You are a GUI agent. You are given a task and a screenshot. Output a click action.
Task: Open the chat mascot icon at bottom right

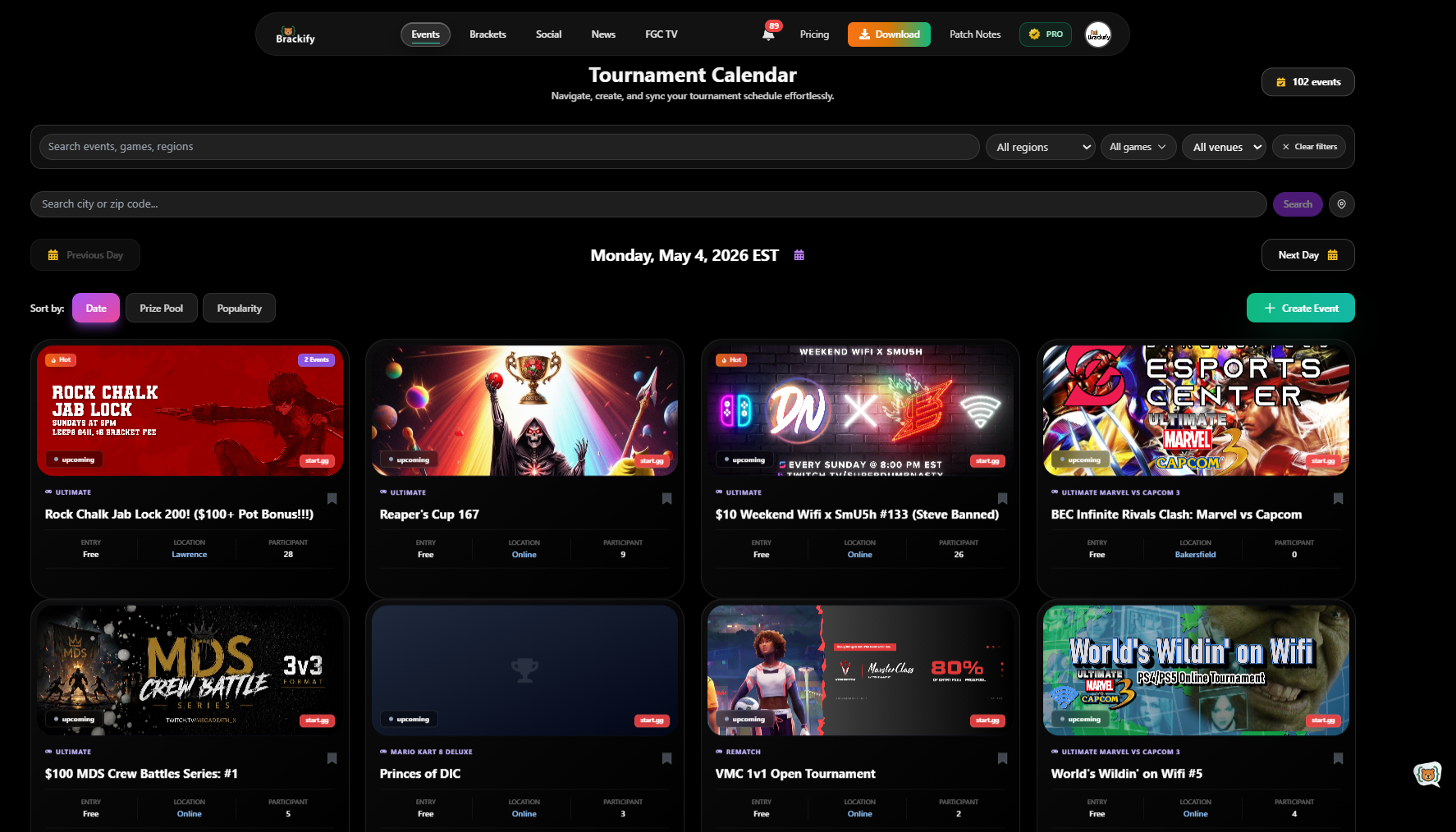pos(1427,774)
